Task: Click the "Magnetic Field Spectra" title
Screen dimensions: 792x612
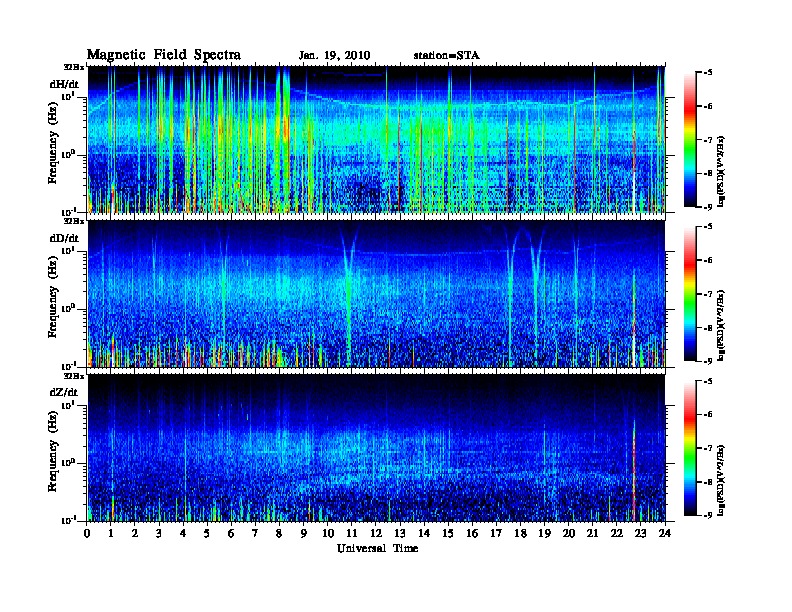Action: tap(164, 55)
